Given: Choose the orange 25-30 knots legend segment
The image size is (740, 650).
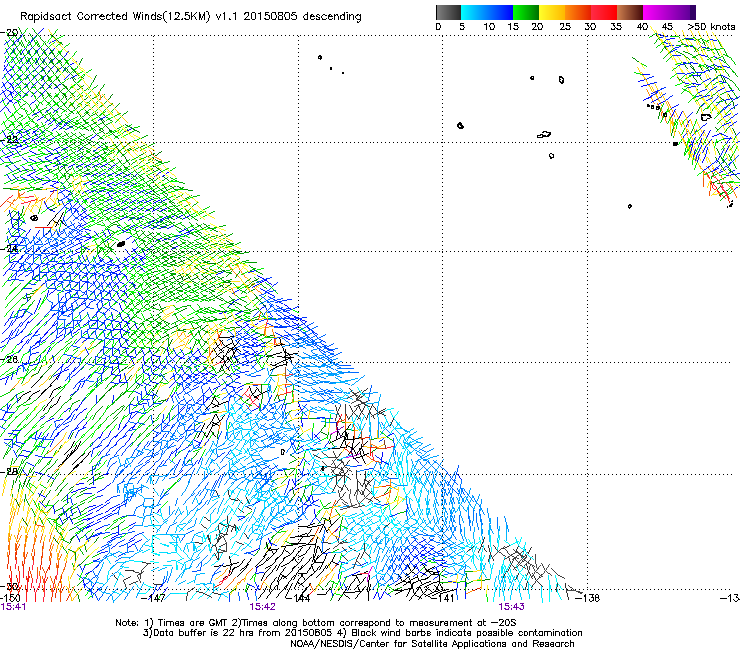Looking at the screenshot, I should [578, 12].
